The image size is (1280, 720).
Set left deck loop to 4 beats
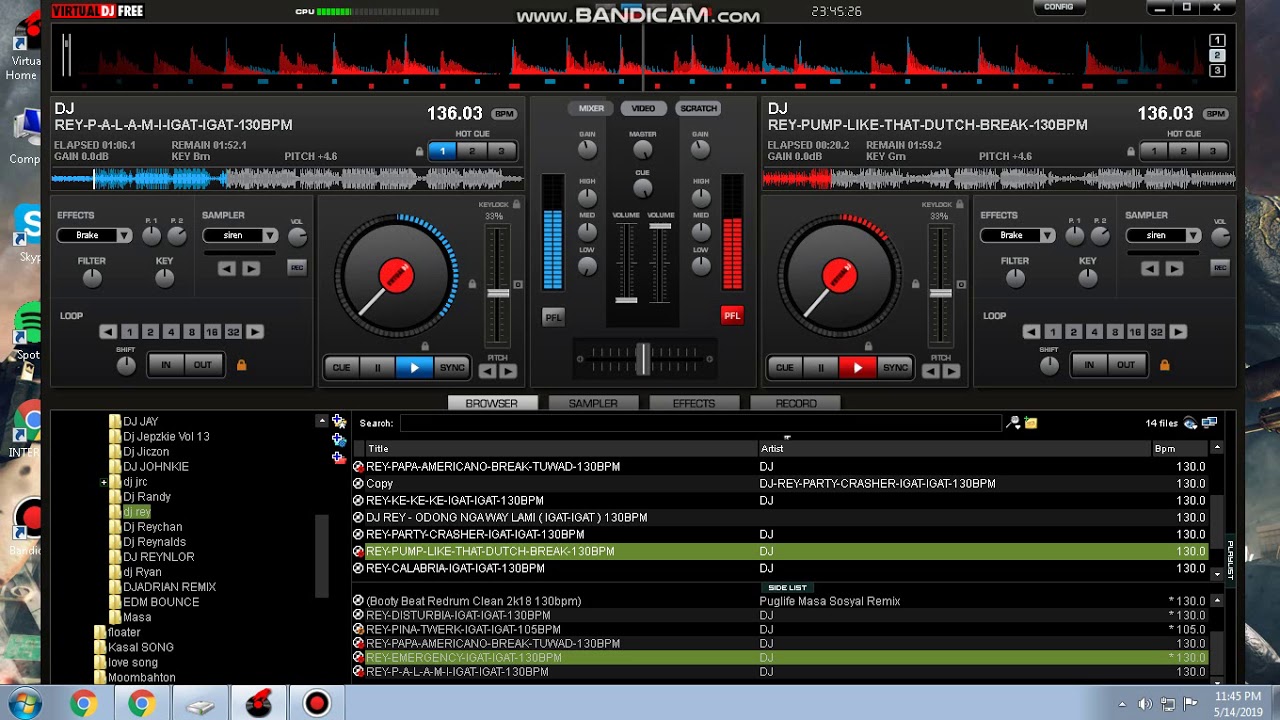(x=170, y=332)
